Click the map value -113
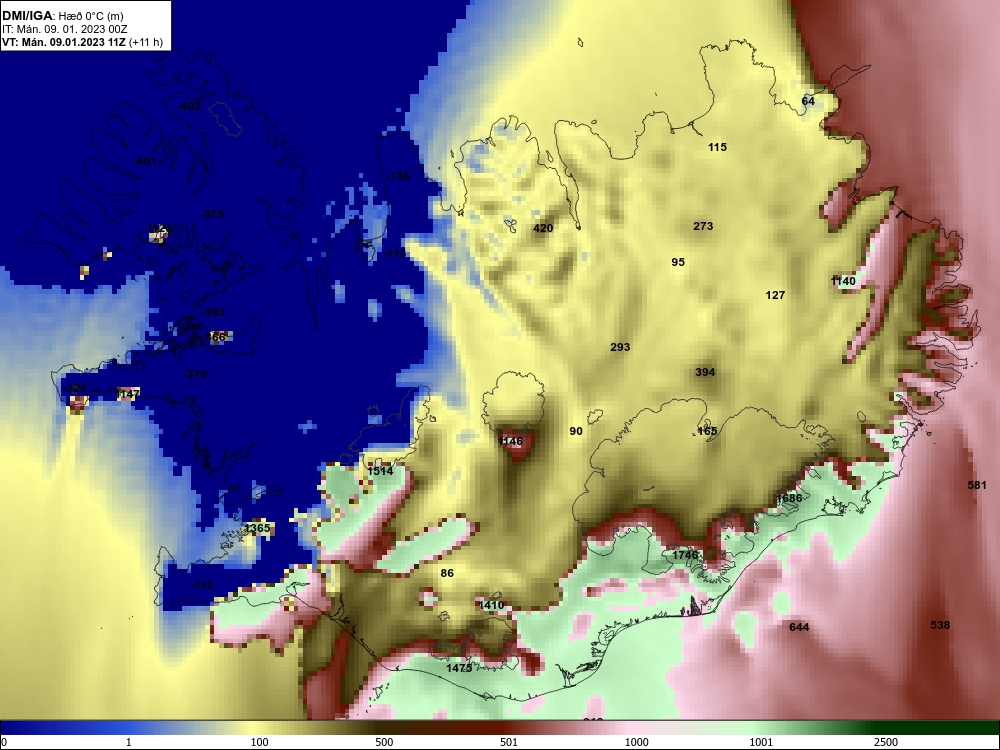This screenshot has width=1000, height=750. [395, 253]
